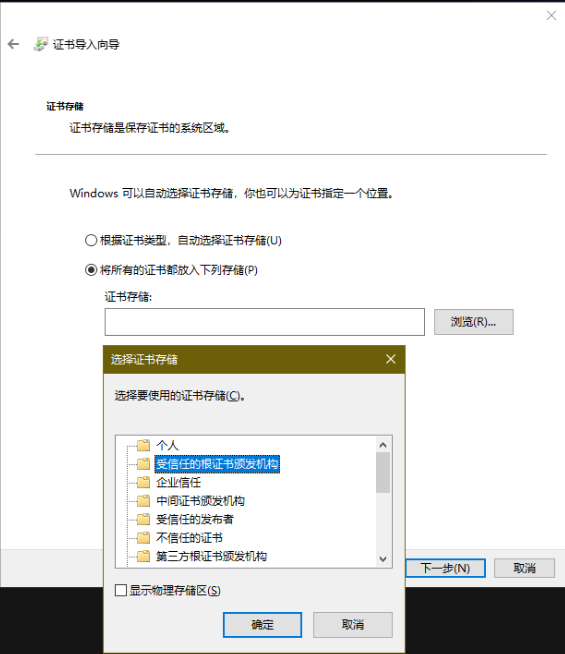Click folder icon beside 不信任的证书

143,538
